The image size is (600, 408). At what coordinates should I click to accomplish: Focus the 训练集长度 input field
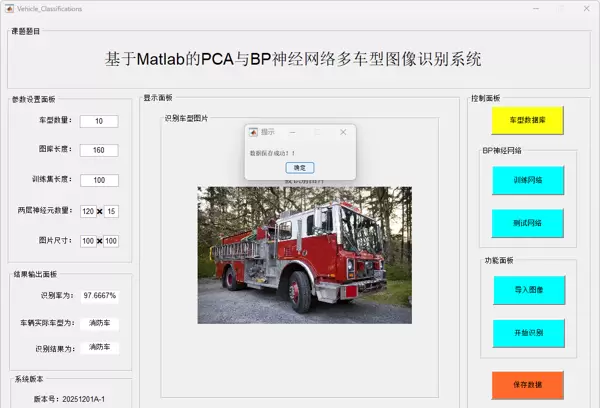pyautogui.click(x=99, y=180)
